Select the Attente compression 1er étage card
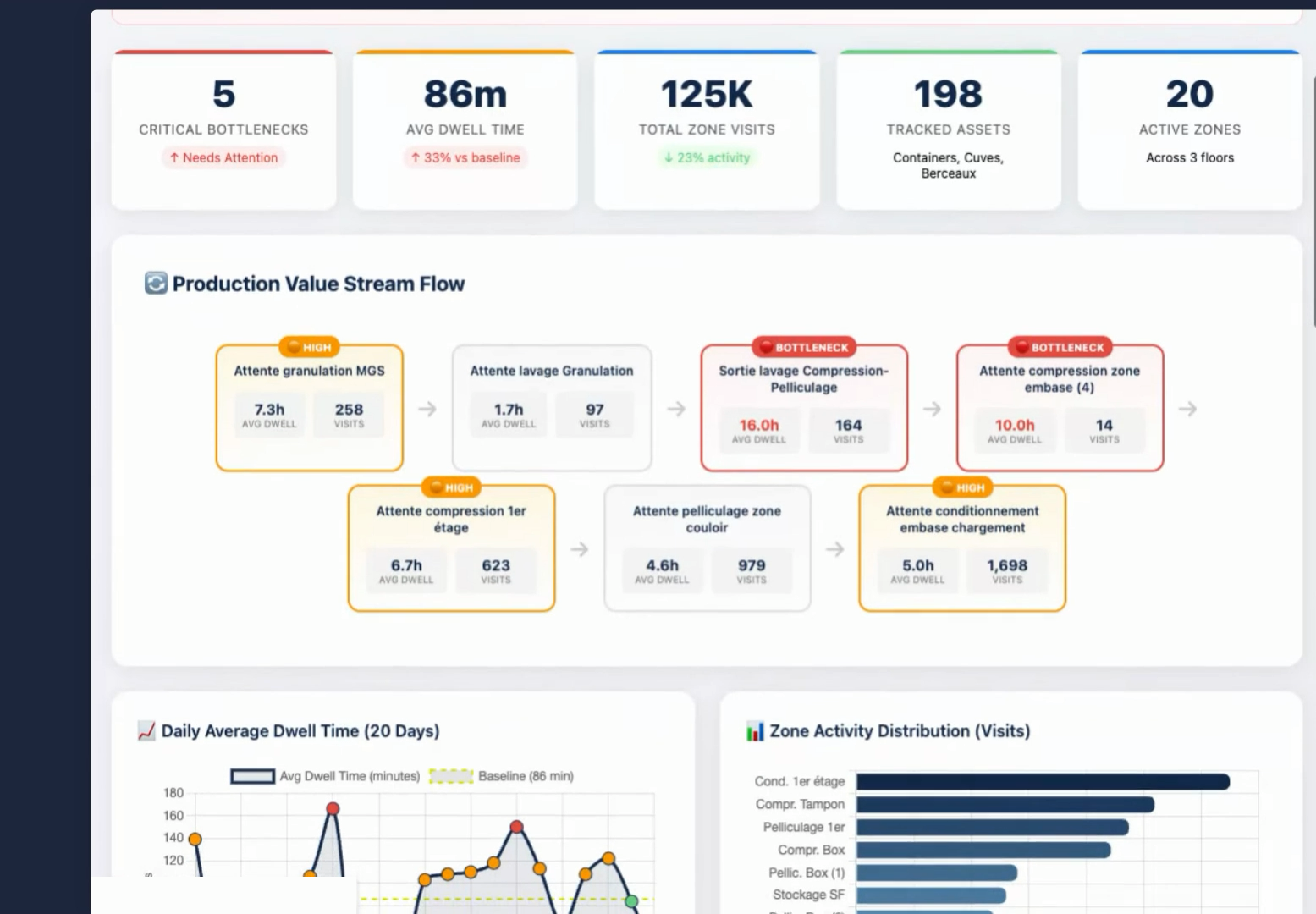1316x914 pixels. tap(451, 548)
